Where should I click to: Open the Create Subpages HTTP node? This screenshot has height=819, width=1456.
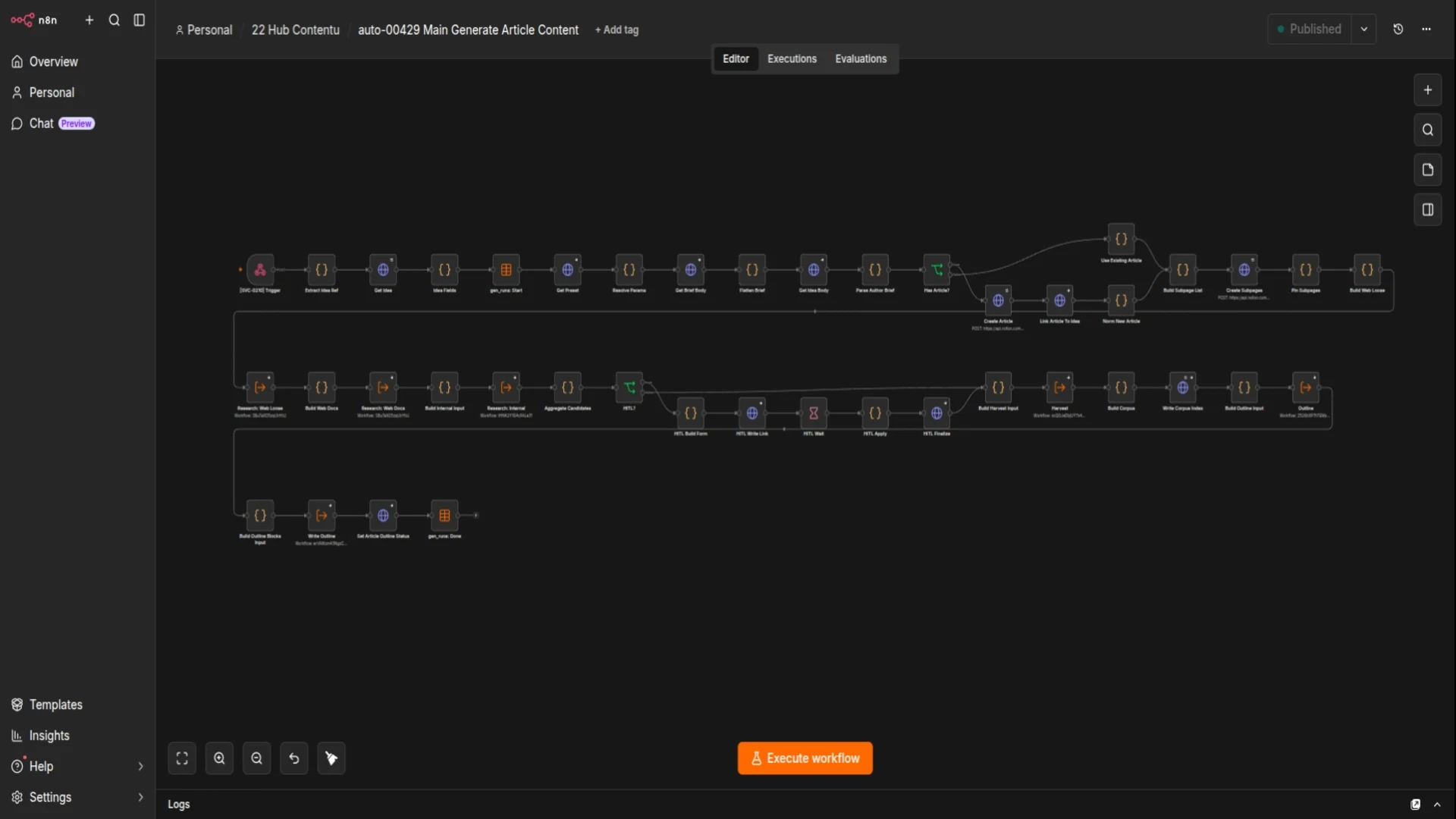[1244, 270]
